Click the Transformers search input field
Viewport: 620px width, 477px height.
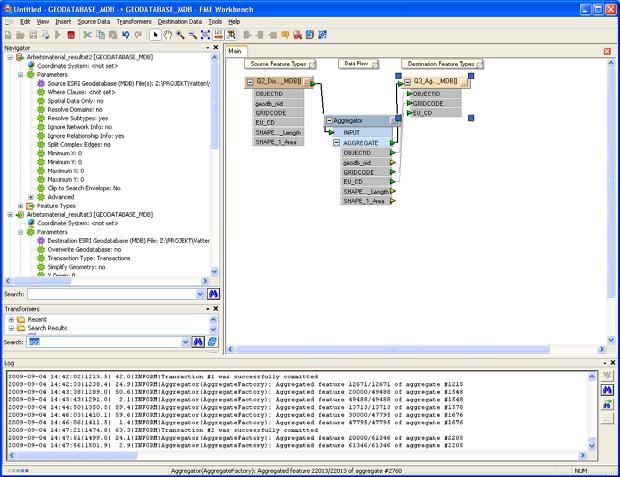point(104,342)
